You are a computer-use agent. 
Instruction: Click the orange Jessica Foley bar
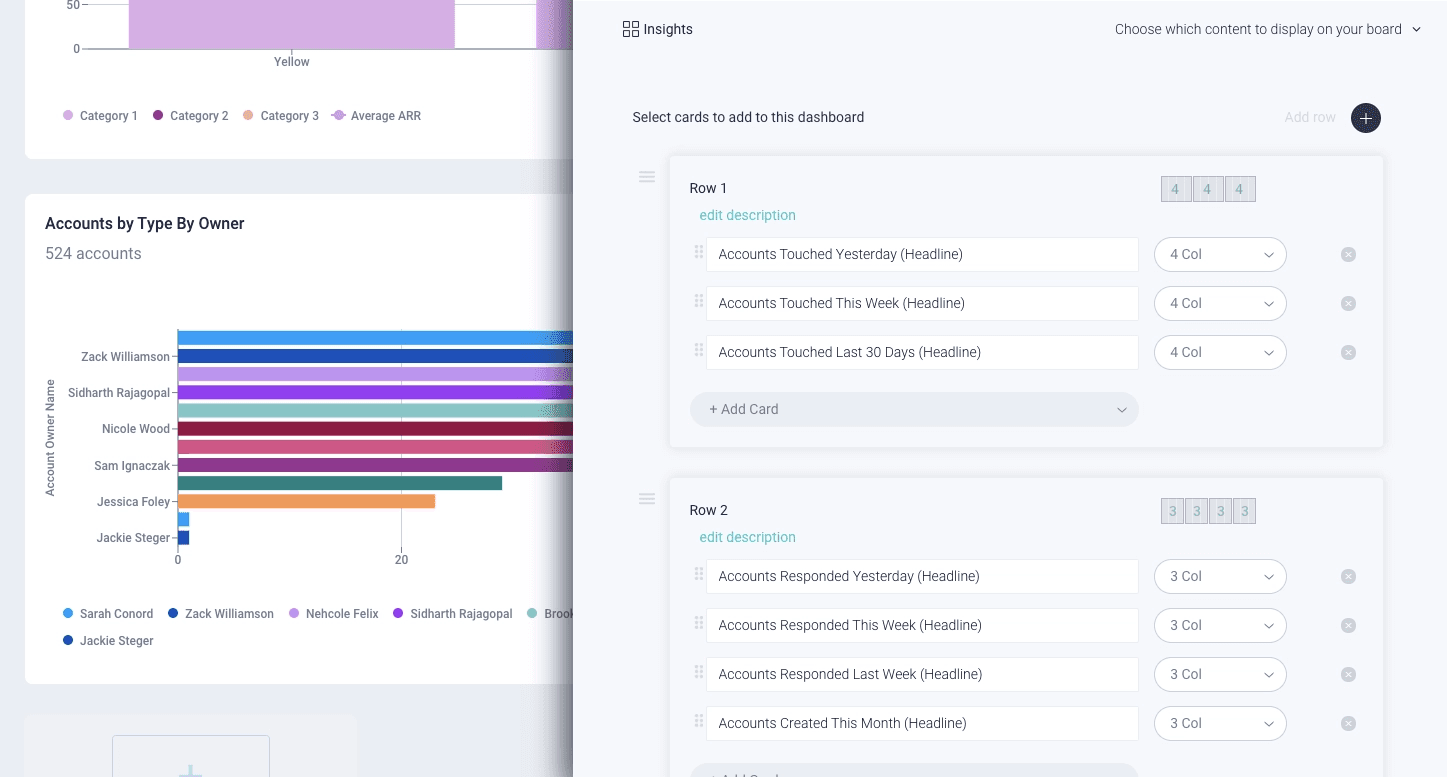tap(307, 501)
